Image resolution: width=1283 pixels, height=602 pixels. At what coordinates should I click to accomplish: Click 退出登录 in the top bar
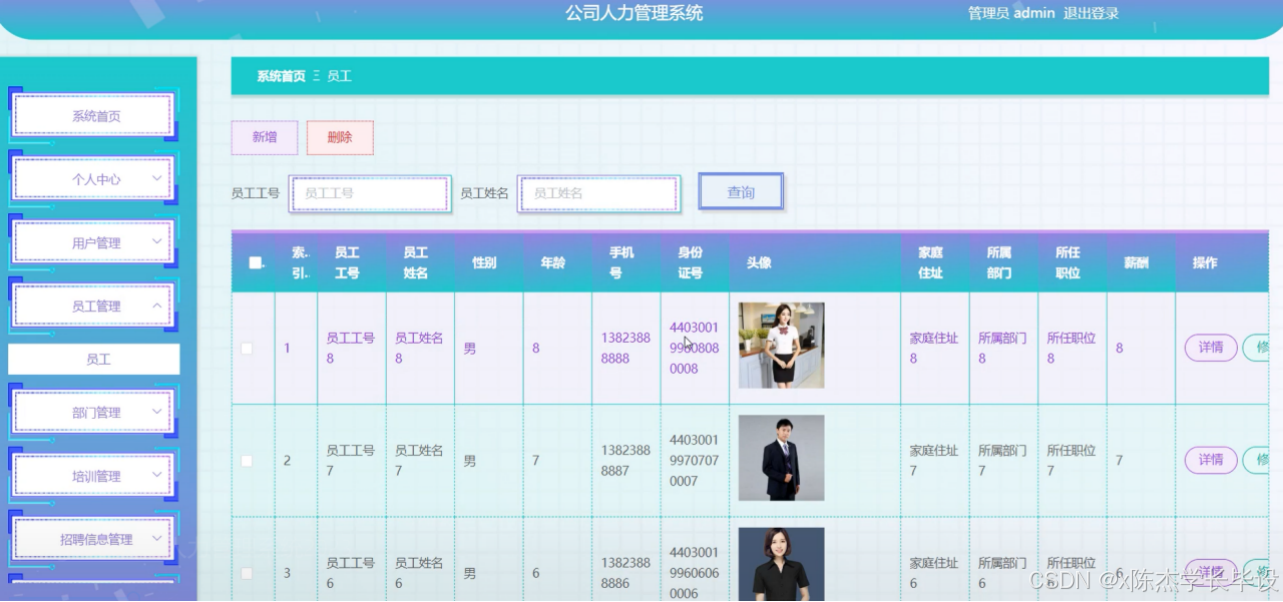coord(1091,13)
